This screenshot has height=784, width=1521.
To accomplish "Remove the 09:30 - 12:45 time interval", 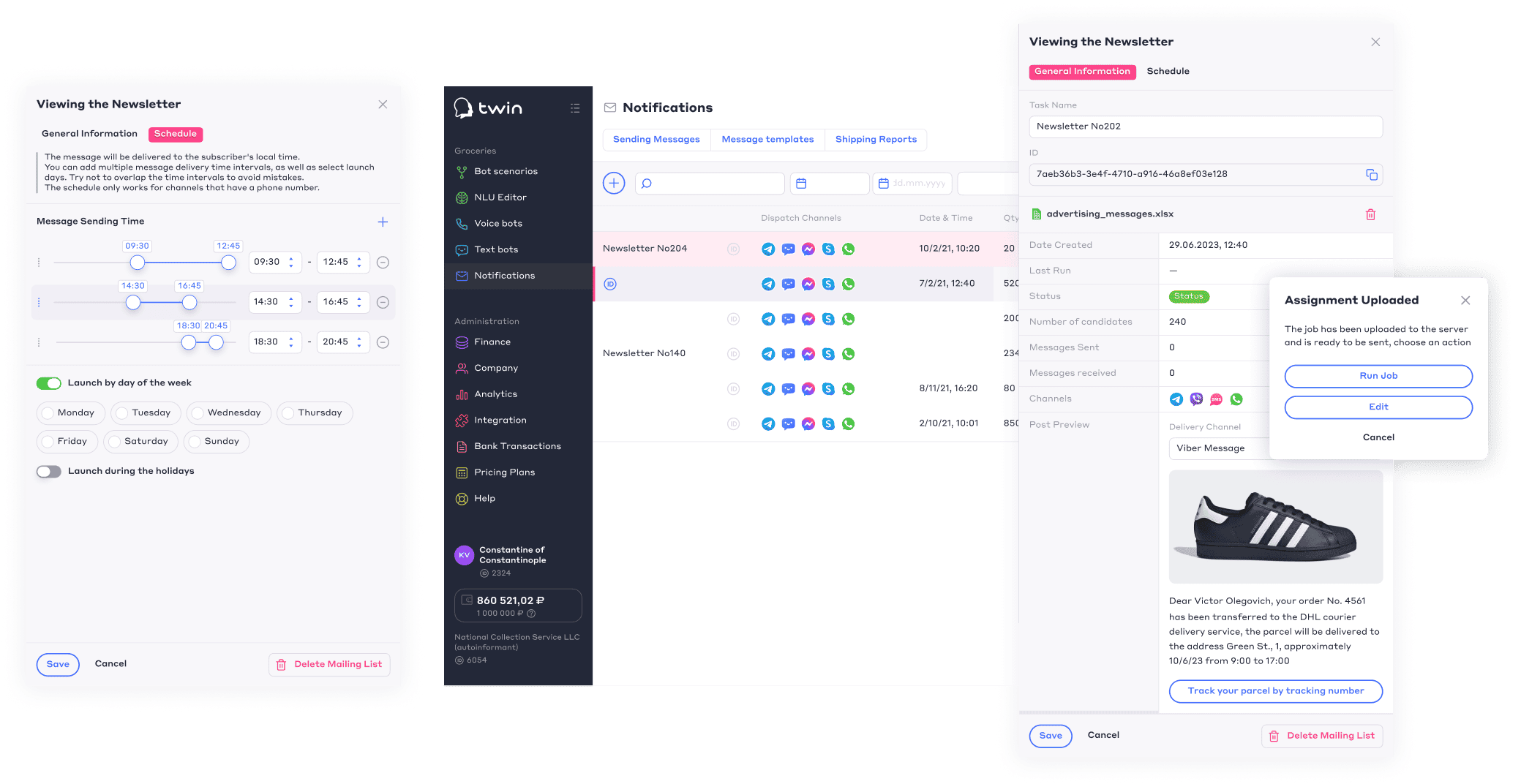I will (383, 263).
